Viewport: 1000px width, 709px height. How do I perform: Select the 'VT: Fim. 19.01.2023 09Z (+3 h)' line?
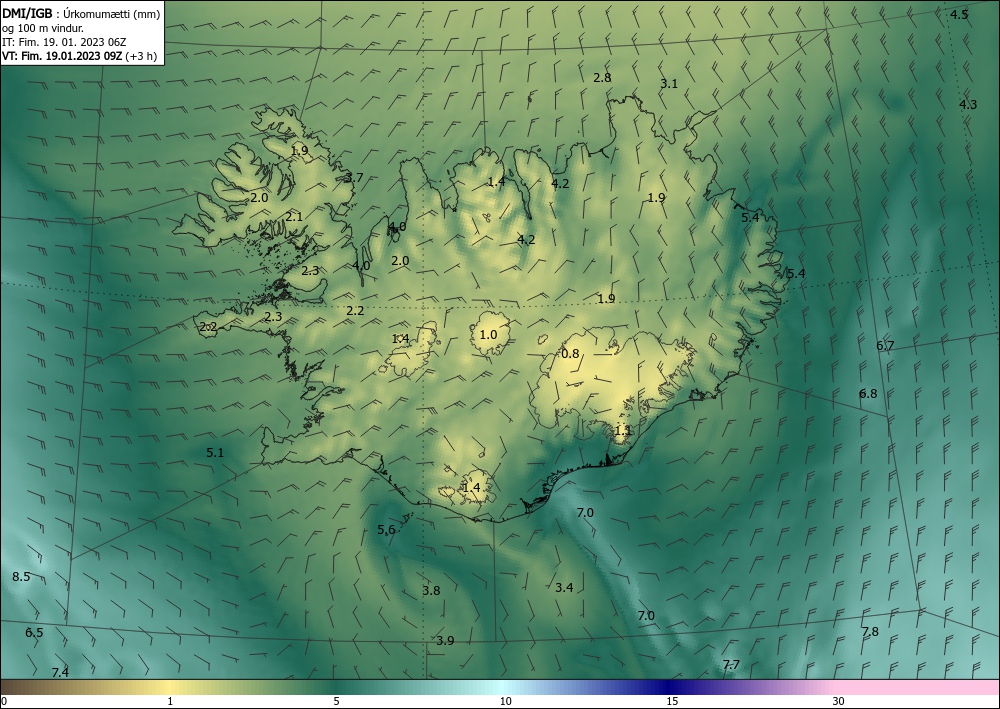click(79, 56)
